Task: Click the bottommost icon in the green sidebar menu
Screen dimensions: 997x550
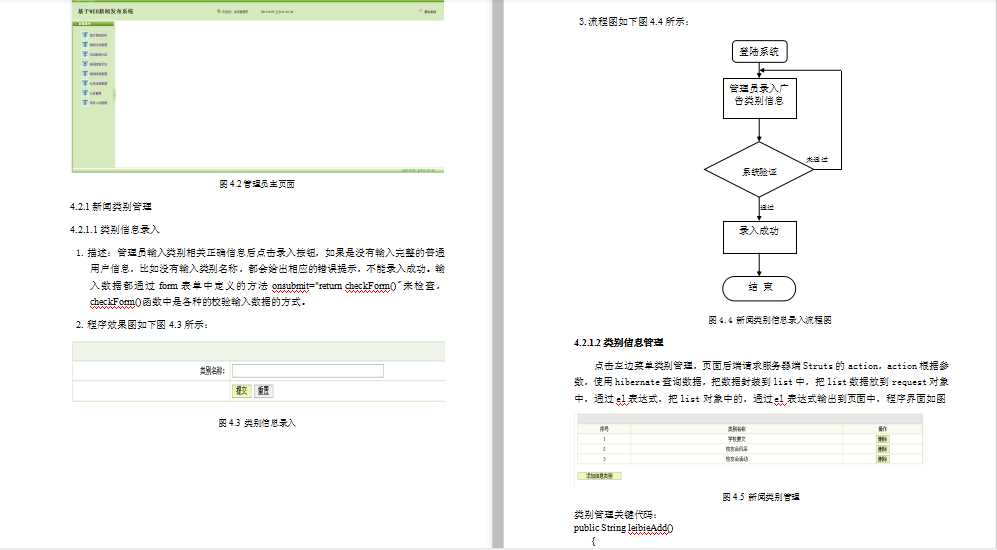Action: (86, 102)
